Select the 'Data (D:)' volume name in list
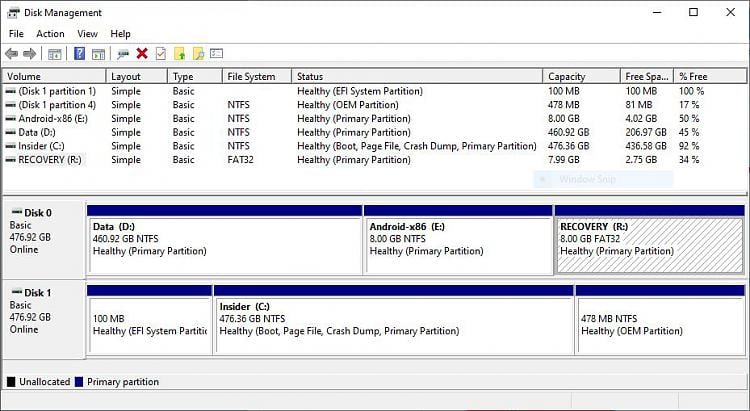This screenshot has height=411, width=750. [37, 133]
